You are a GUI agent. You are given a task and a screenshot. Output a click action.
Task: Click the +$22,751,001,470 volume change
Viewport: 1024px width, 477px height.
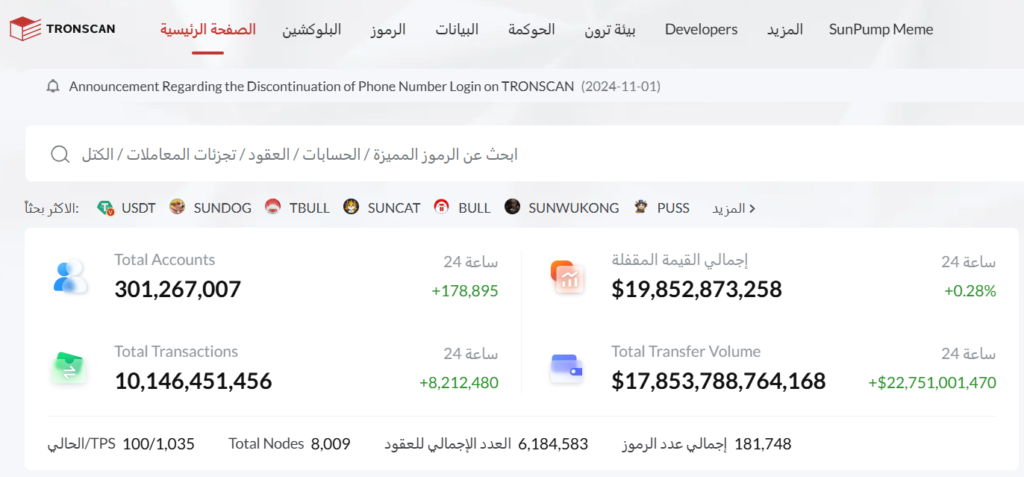click(932, 382)
